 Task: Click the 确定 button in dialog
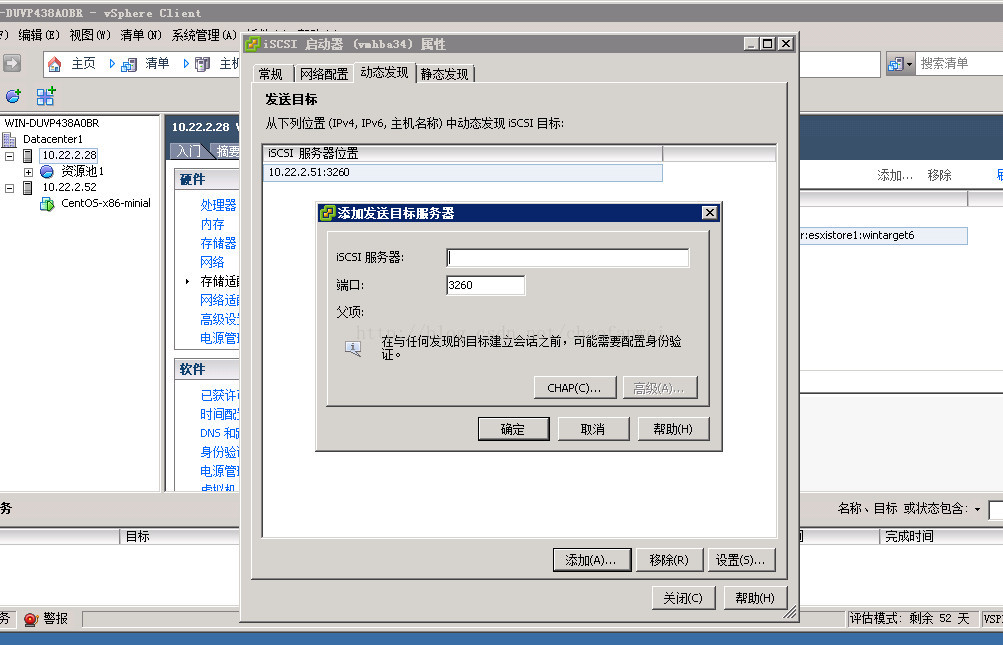point(513,429)
